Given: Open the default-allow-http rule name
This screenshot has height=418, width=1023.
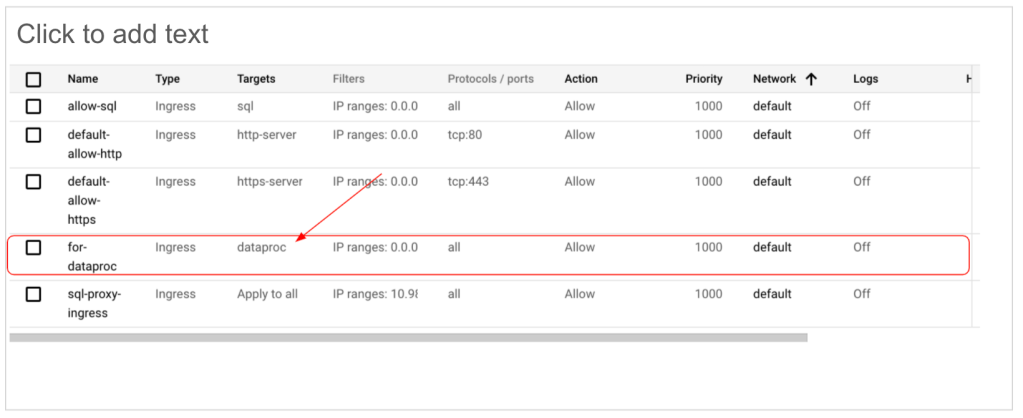Looking at the screenshot, I should click(x=94, y=144).
